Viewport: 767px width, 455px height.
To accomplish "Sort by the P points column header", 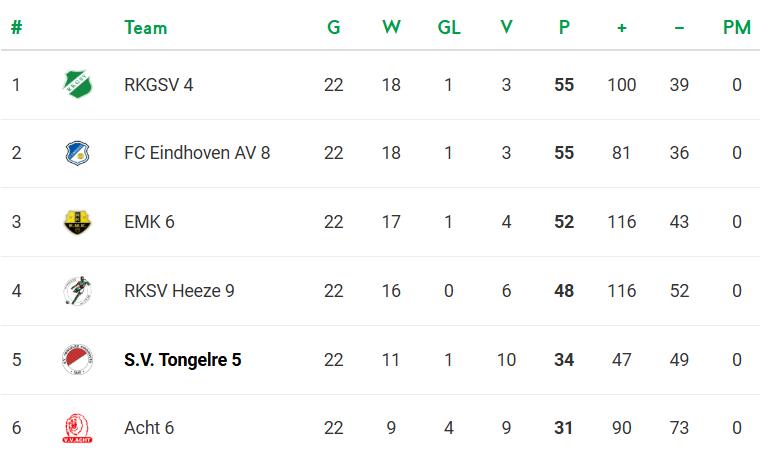I will [x=564, y=28].
